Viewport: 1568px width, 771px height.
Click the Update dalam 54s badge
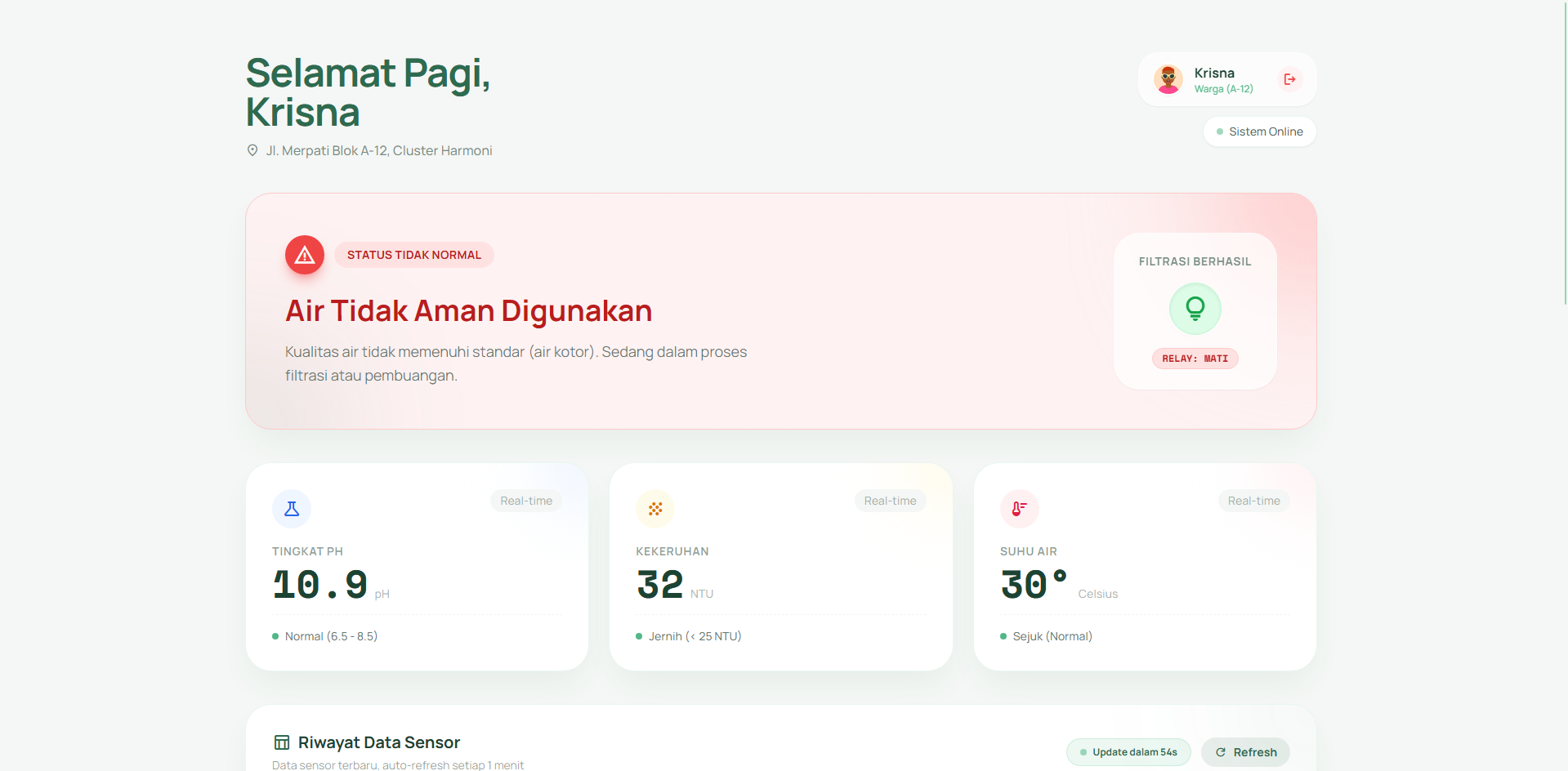point(1128,752)
